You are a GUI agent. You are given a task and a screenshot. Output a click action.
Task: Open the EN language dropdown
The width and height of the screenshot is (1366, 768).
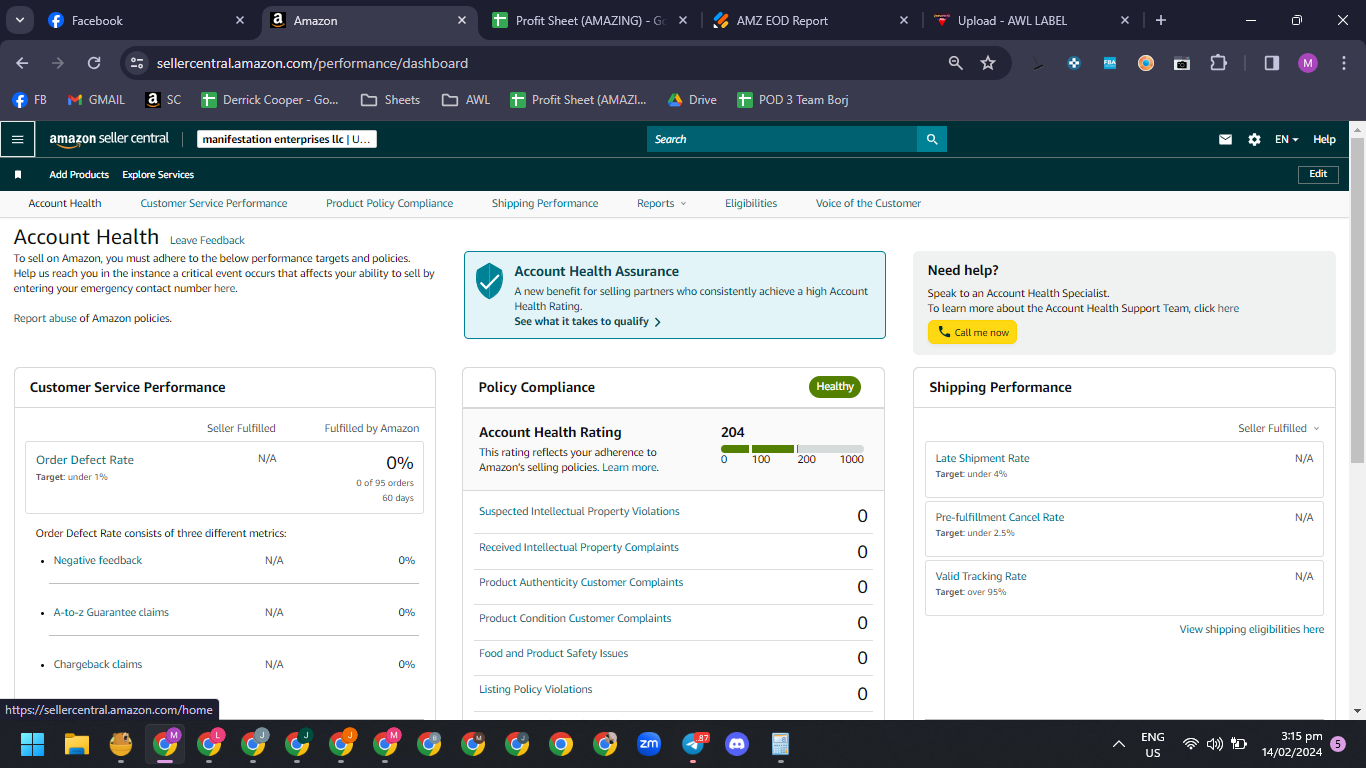point(1286,140)
